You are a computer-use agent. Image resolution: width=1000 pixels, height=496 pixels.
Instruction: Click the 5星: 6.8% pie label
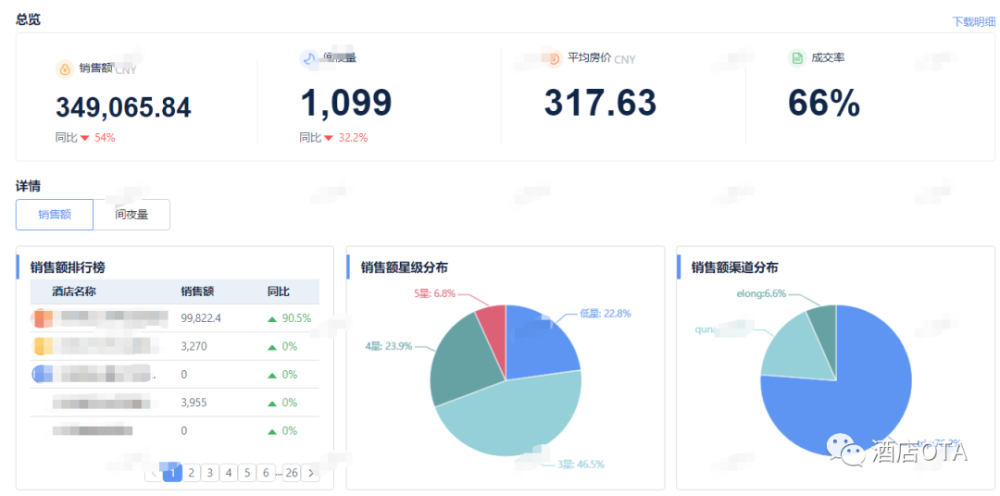tap(436, 293)
